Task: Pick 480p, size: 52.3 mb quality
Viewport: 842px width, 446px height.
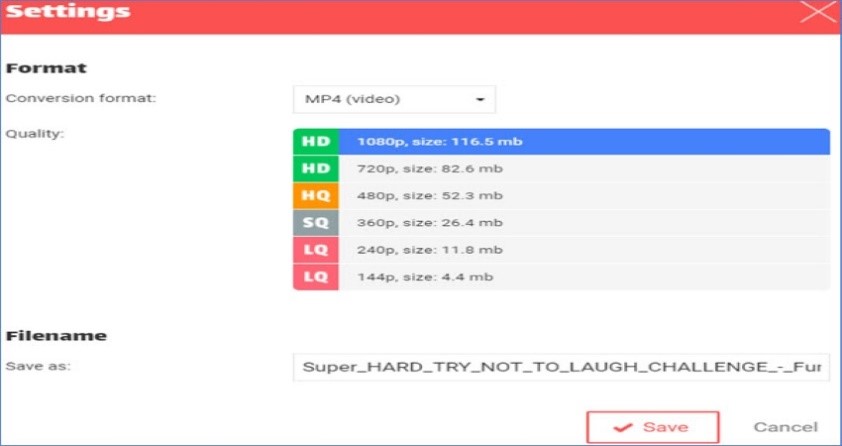Action: tap(562, 195)
